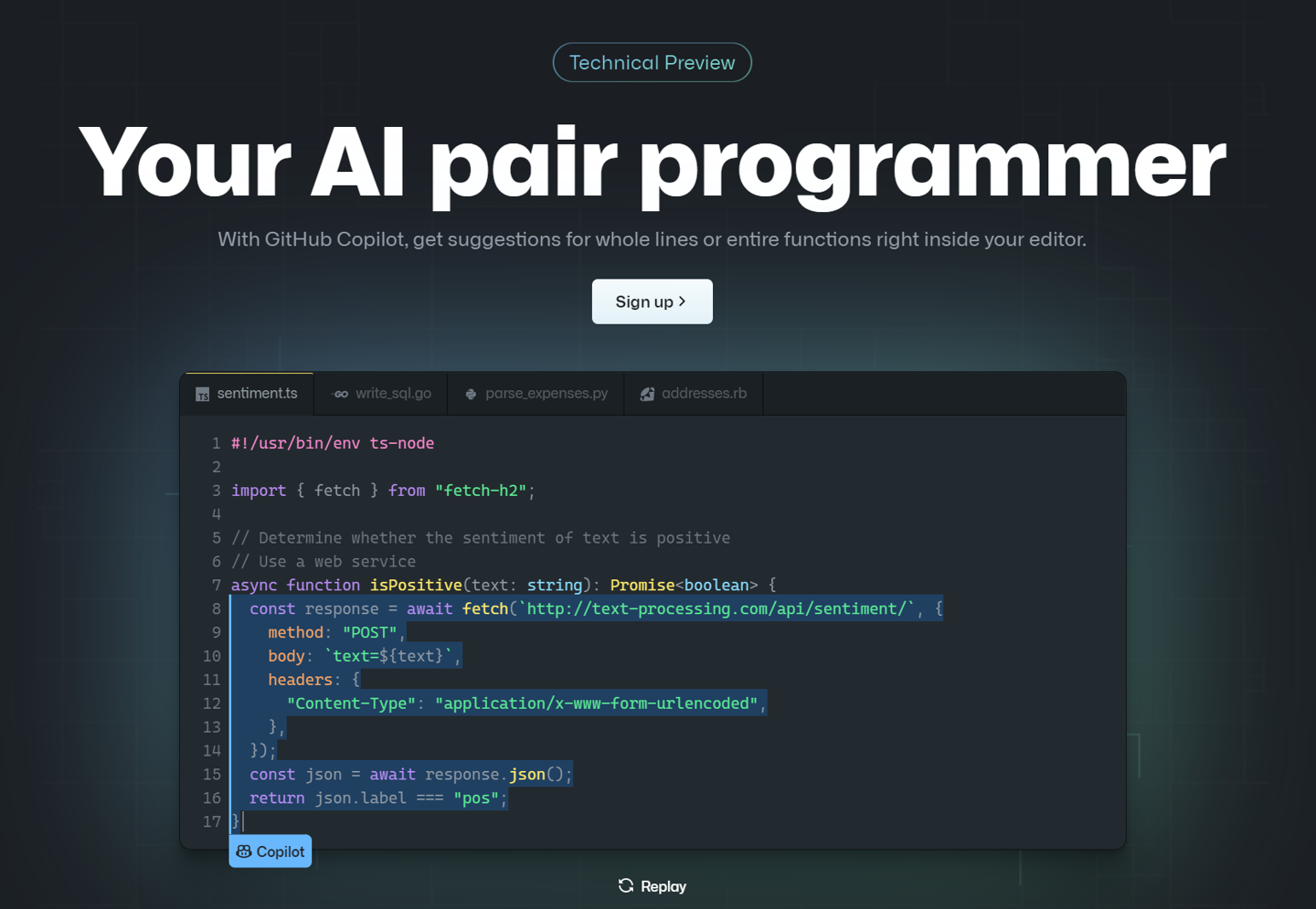The image size is (1316, 909).
Task: Click the Copilot label text
Action: pos(280,851)
